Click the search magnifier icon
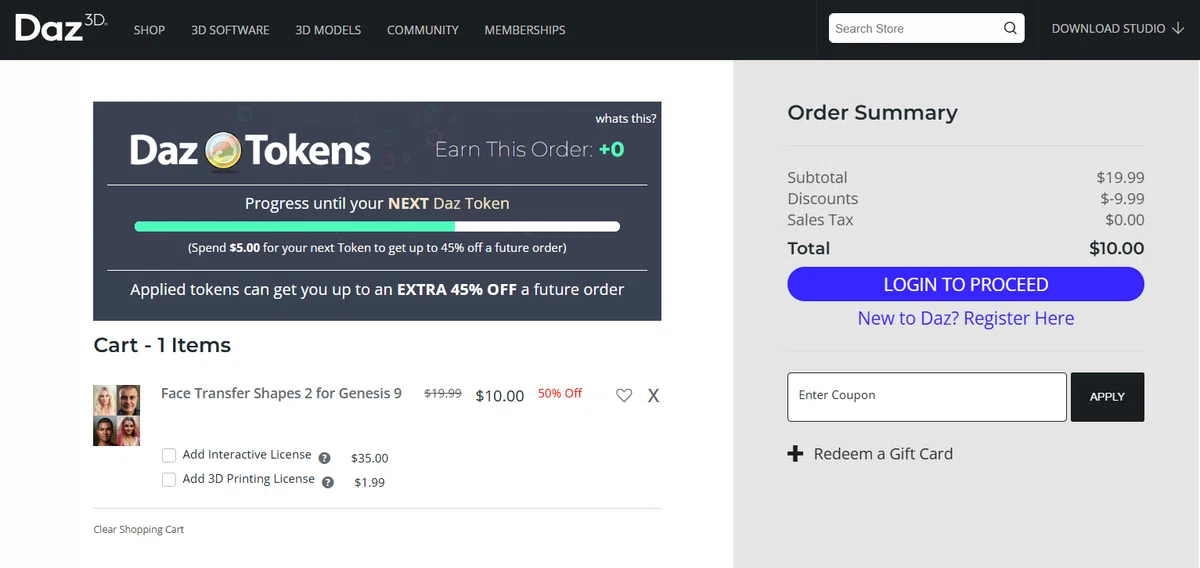Screen dimensions: 1200x568 [1010, 28]
